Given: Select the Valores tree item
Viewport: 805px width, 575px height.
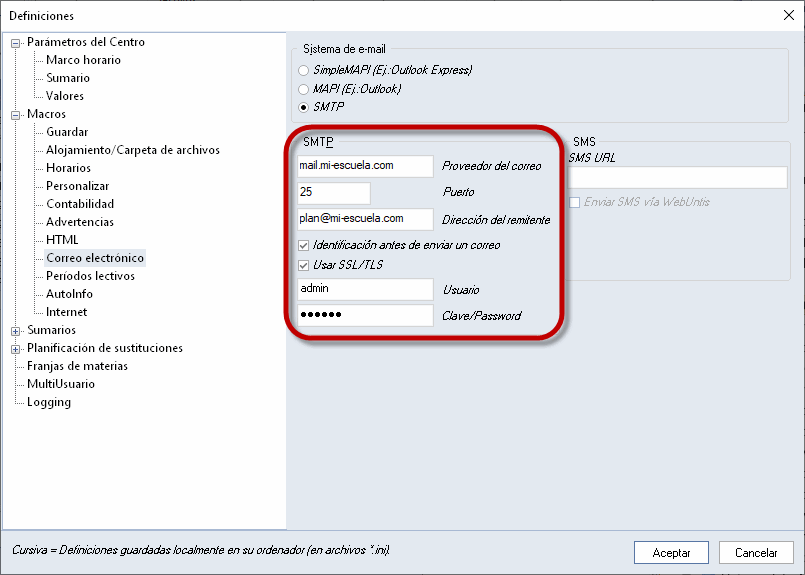Looking at the screenshot, I should click(65, 96).
